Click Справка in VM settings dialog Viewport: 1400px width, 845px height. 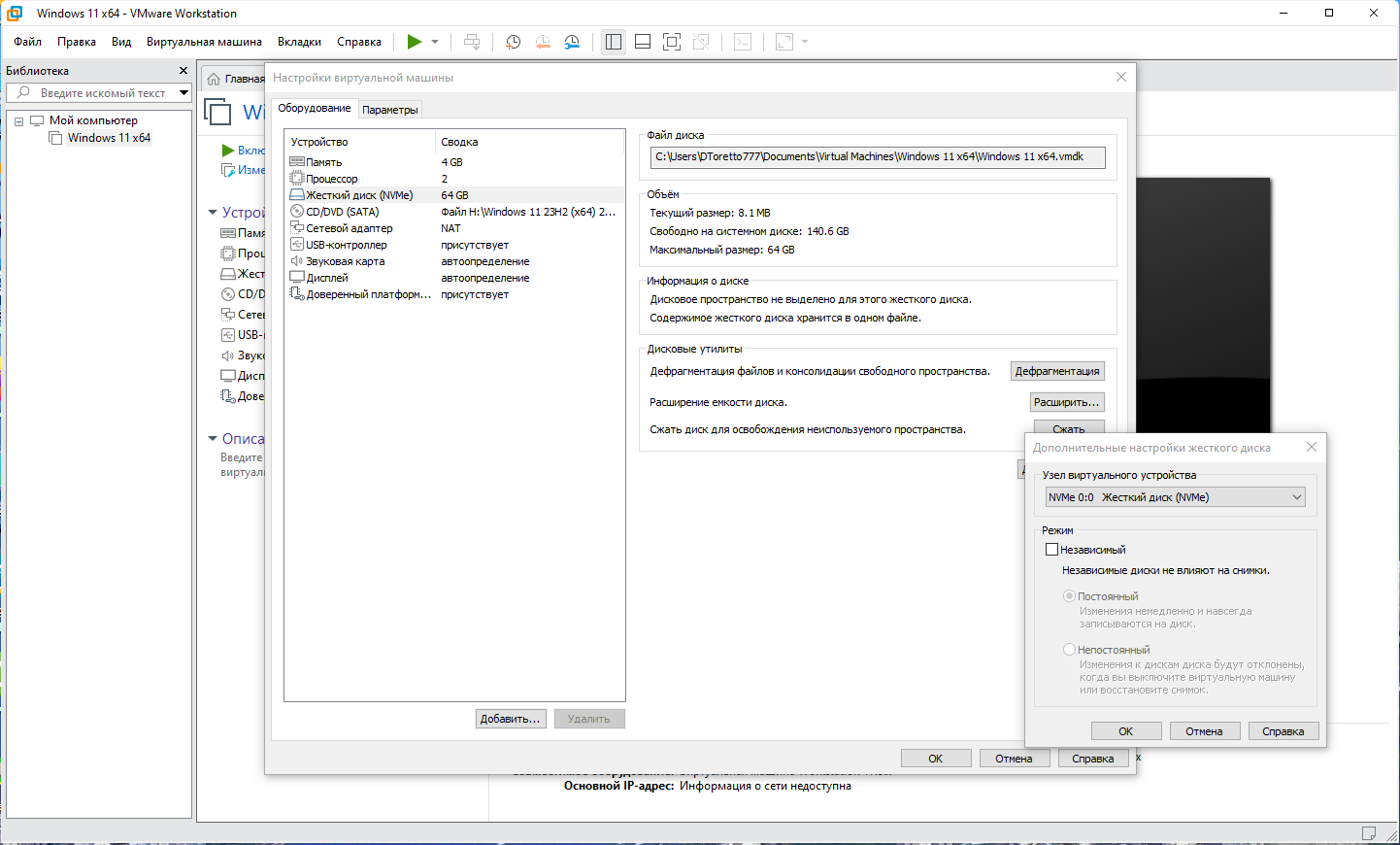click(x=1093, y=759)
